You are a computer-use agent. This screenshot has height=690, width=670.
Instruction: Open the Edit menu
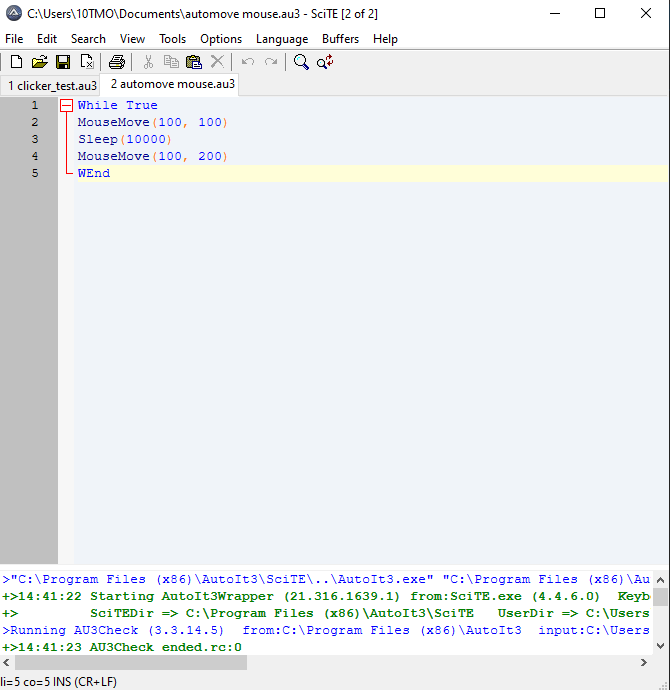click(47, 39)
